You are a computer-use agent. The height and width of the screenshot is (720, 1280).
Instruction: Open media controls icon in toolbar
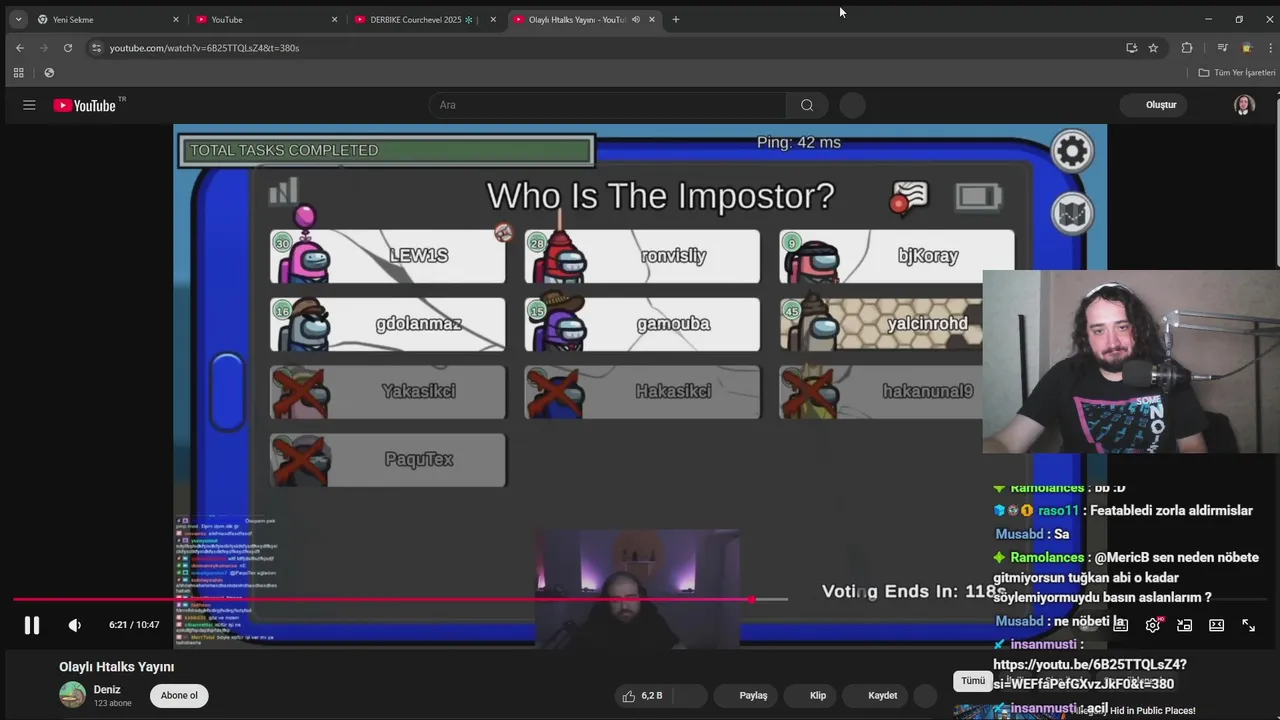[1222, 48]
